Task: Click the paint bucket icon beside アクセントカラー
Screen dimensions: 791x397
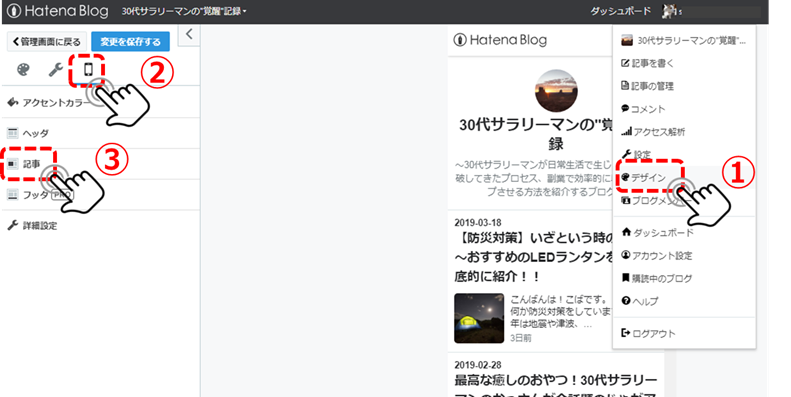Action: 13,102
